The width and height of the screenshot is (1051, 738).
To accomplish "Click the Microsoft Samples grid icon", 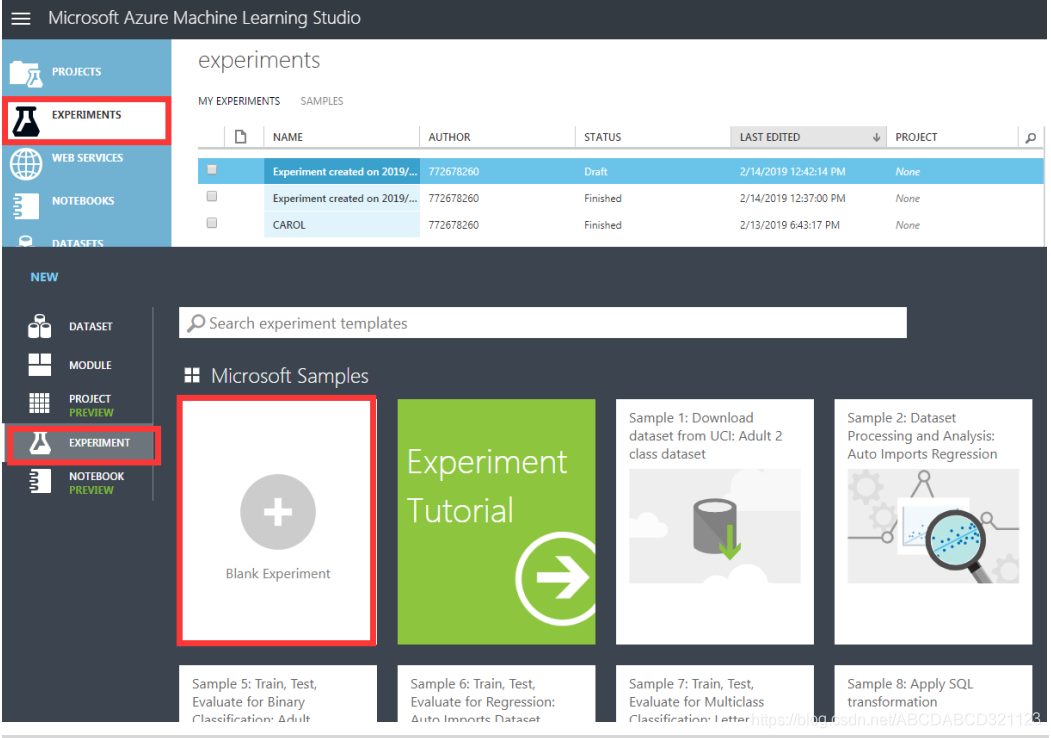I will coord(192,375).
